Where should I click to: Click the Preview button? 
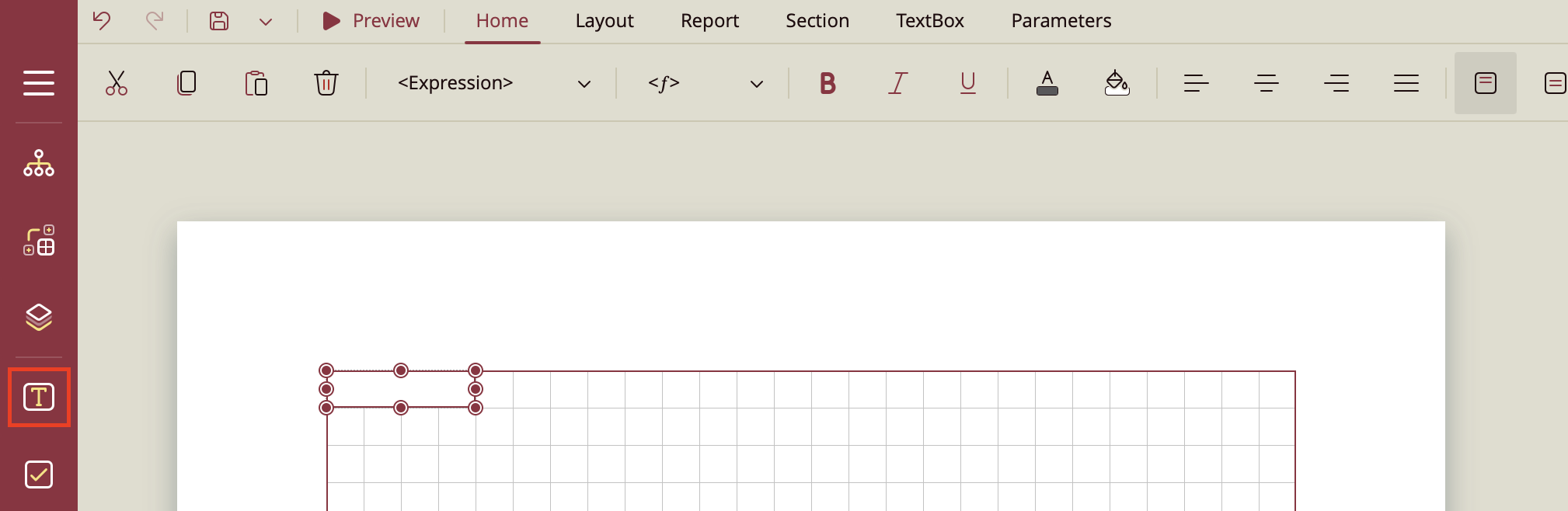pyautogui.click(x=371, y=21)
